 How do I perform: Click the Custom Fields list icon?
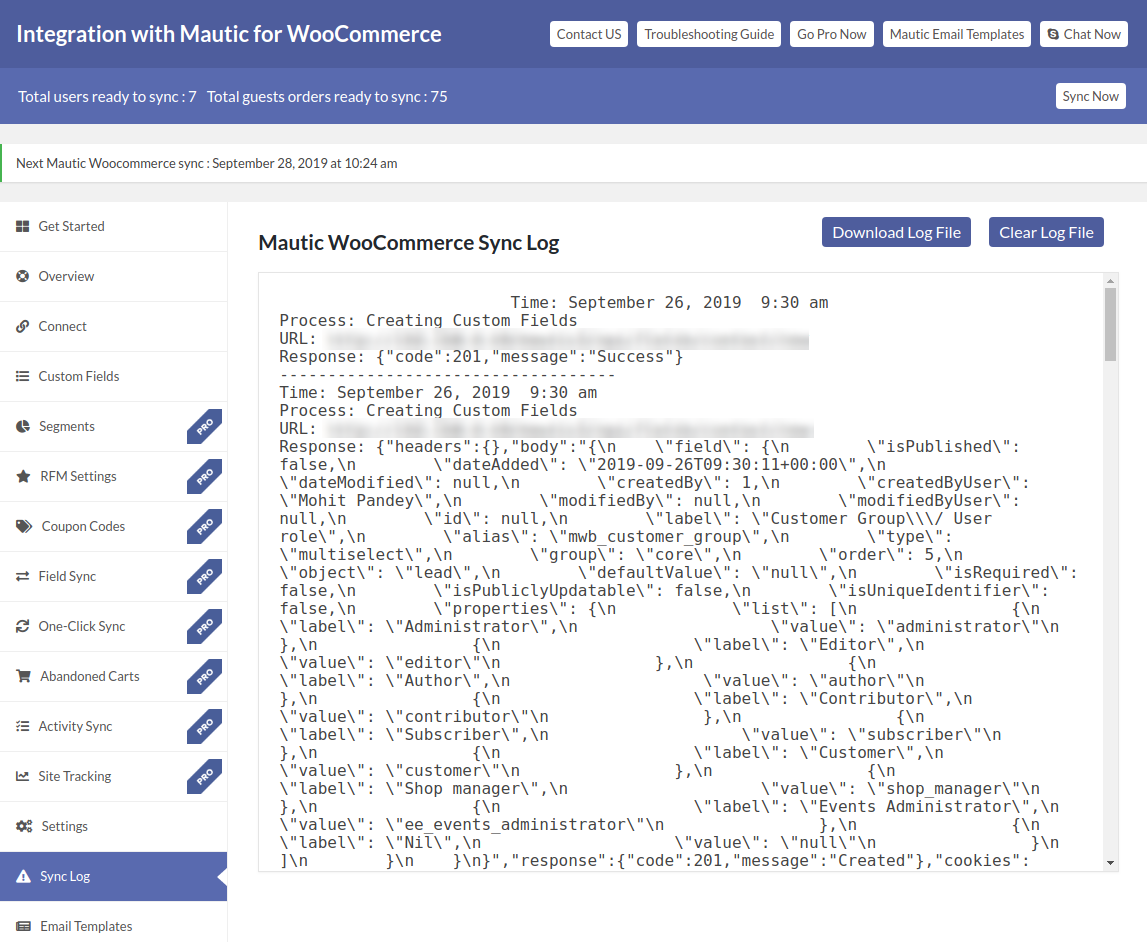pos(23,376)
